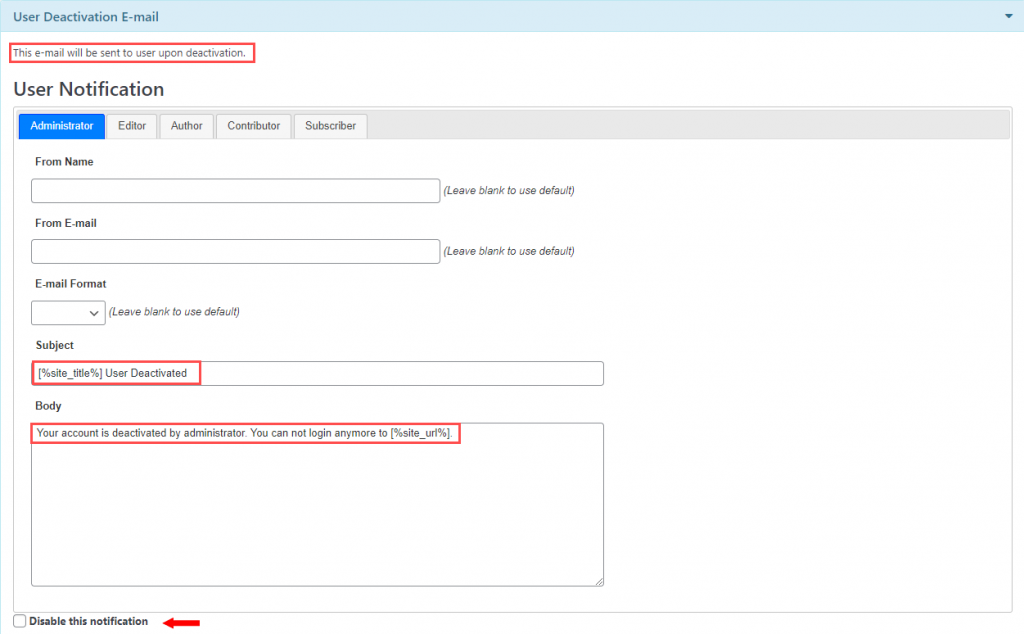
Task: Open the Subscriber tab
Action: 330,126
